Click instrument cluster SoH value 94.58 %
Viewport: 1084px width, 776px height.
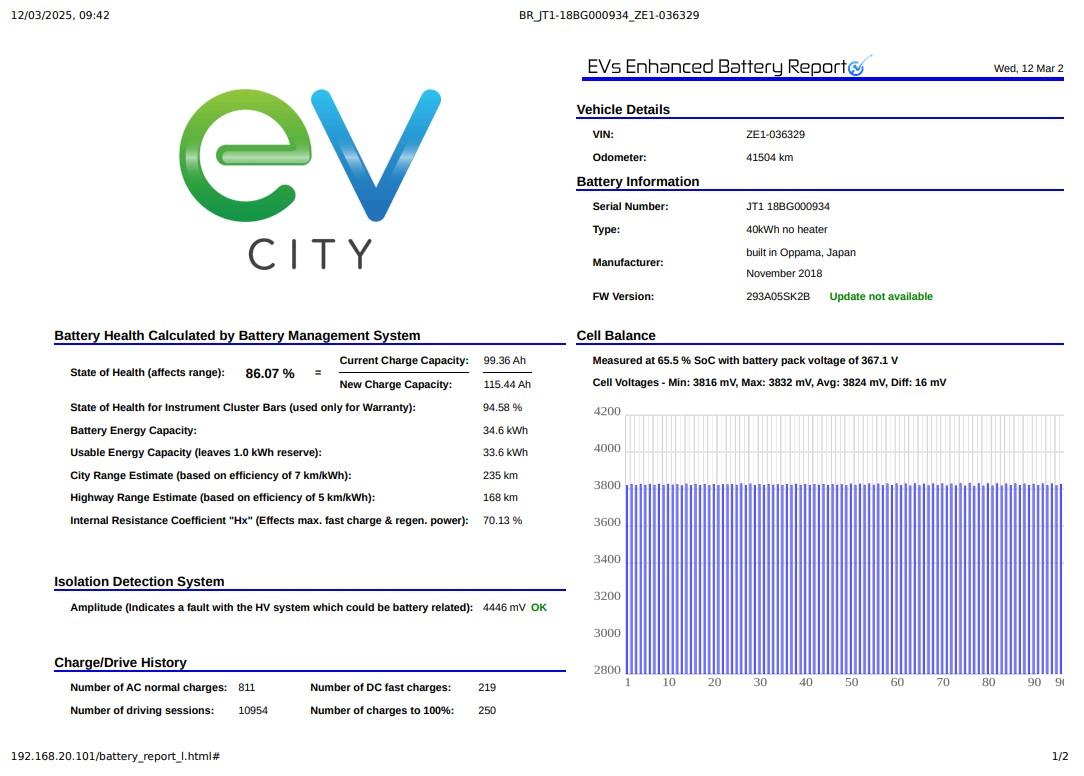pos(503,407)
